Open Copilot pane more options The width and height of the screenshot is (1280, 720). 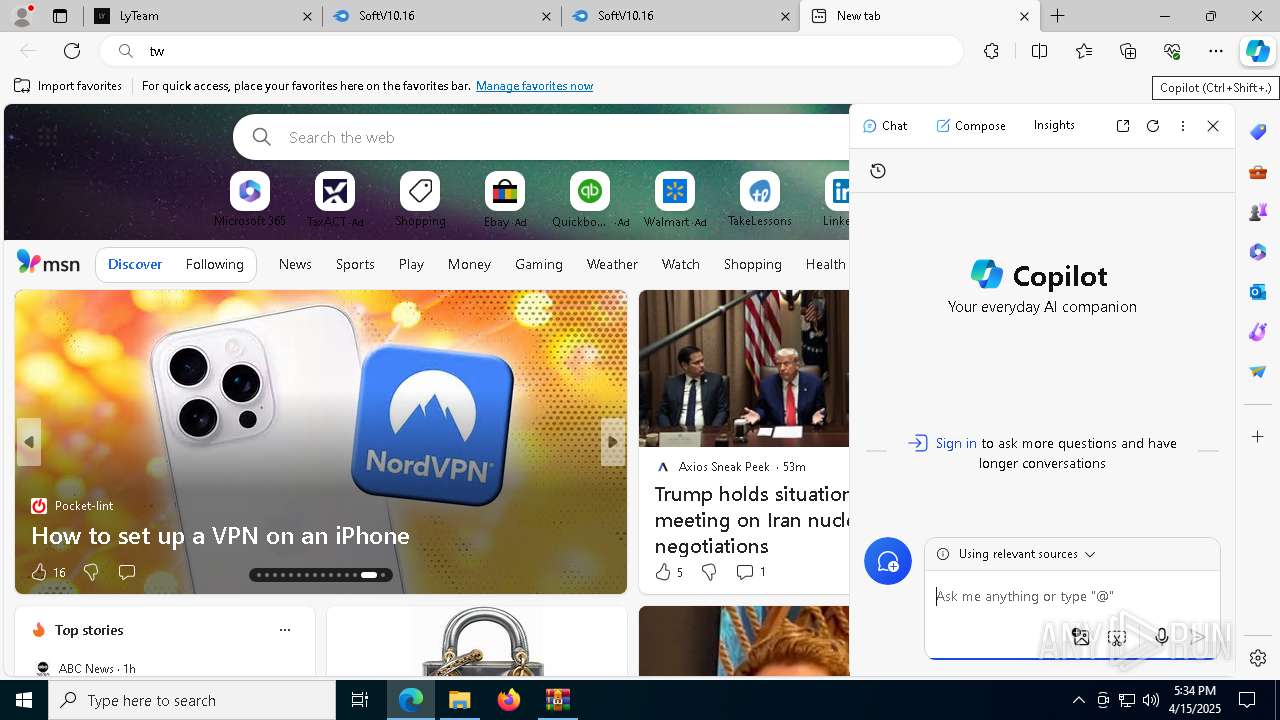click(x=1183, y=126)
